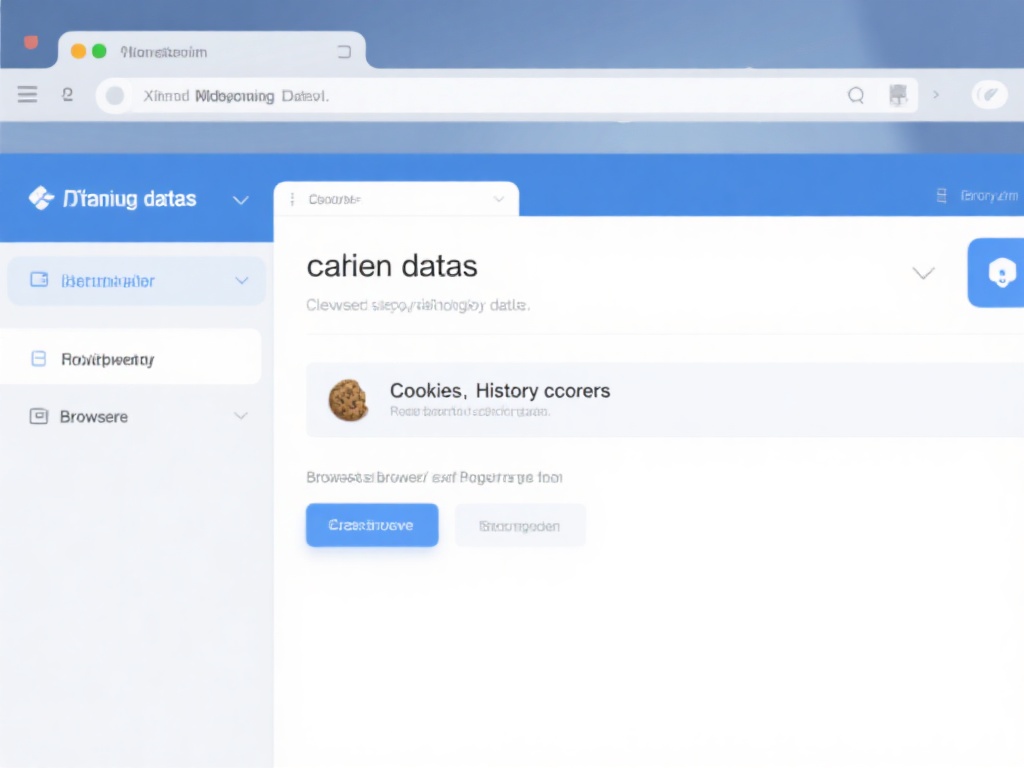The height and width of the screenshot is (768, 1024).
Task: Expand the blue header title dropdown chevron
Action: click(x=240, y=200)
